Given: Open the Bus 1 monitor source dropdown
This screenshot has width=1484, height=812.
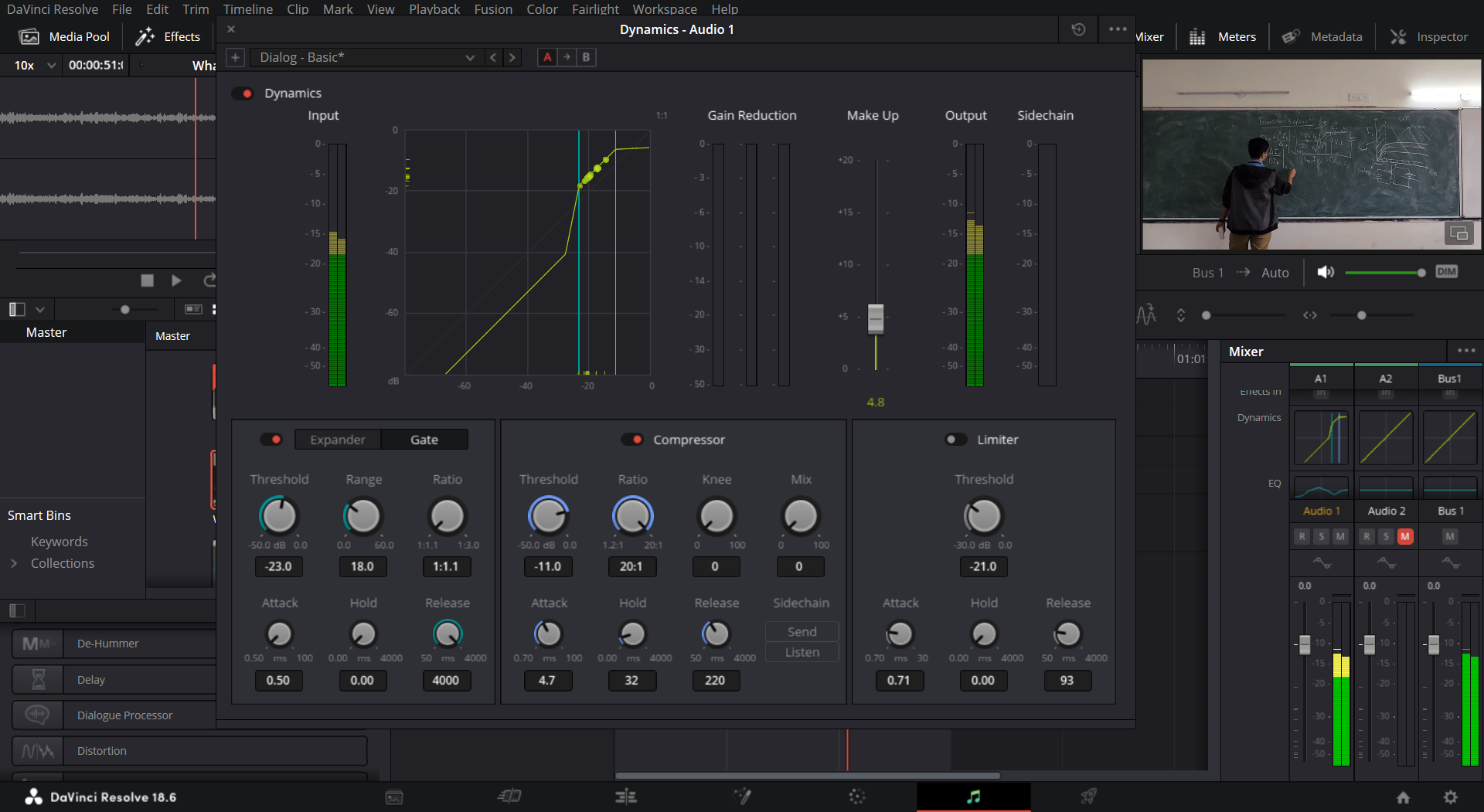Looking at the screenshot, I should pos(1207,273).
